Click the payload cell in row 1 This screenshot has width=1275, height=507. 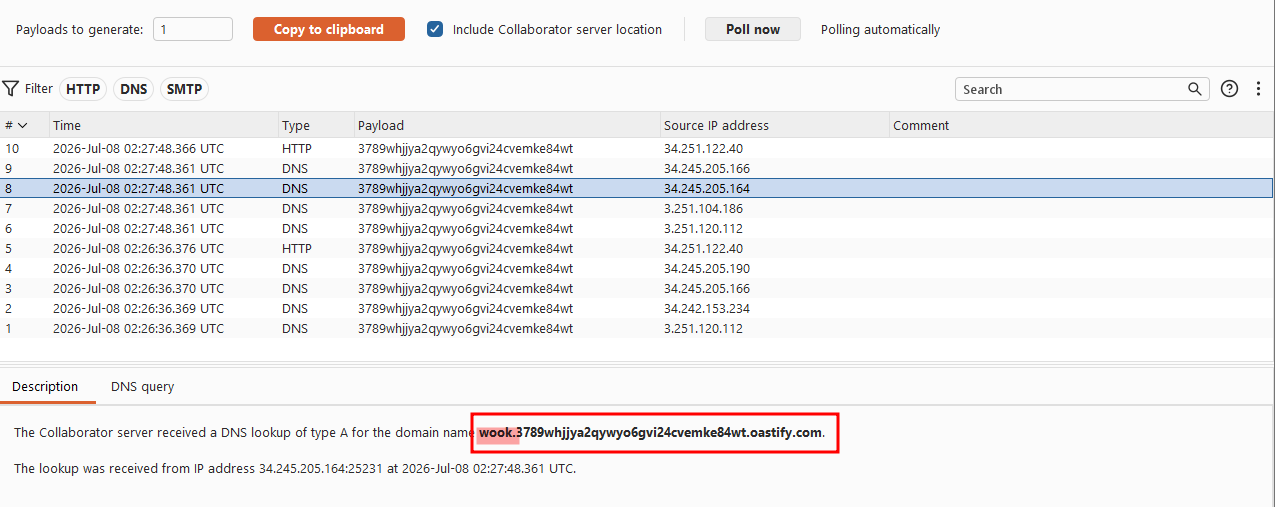click(x=465, y=328)
